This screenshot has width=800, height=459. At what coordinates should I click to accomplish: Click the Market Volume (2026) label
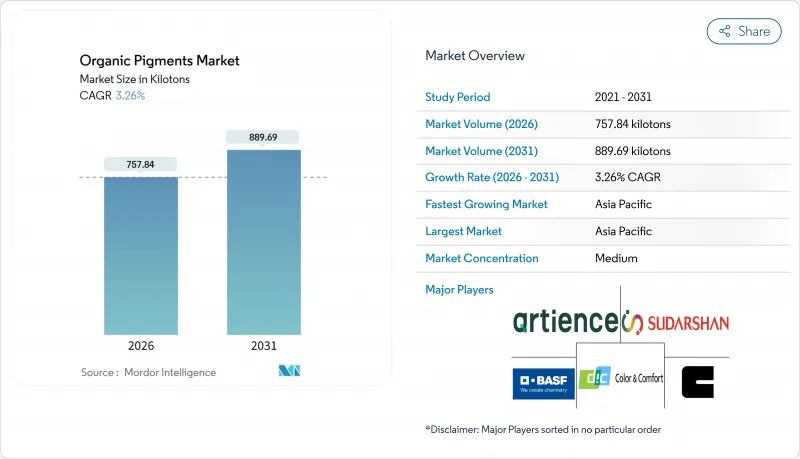(x=482, y=124)
